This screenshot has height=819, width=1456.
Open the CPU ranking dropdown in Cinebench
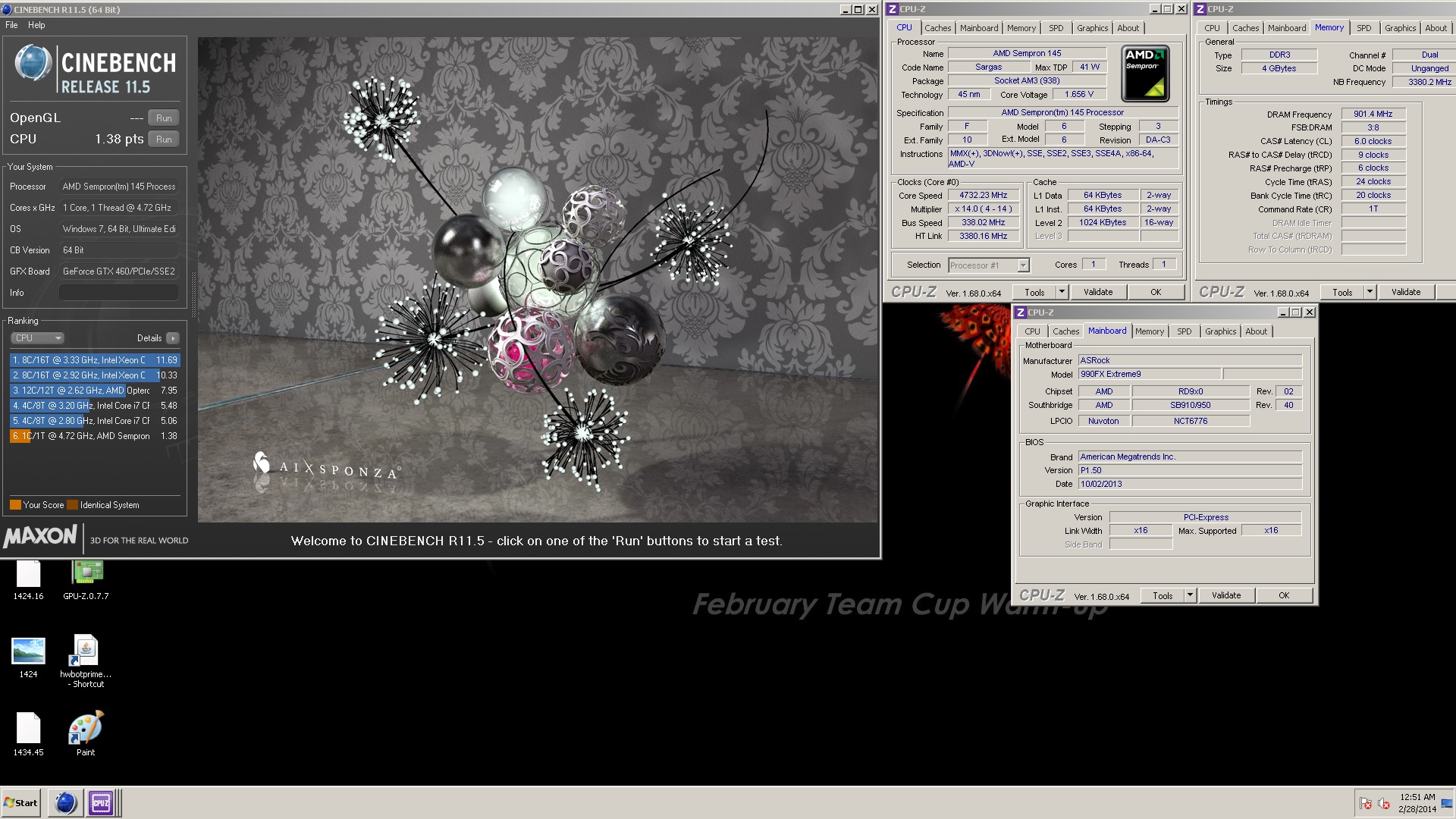[37, 338]
